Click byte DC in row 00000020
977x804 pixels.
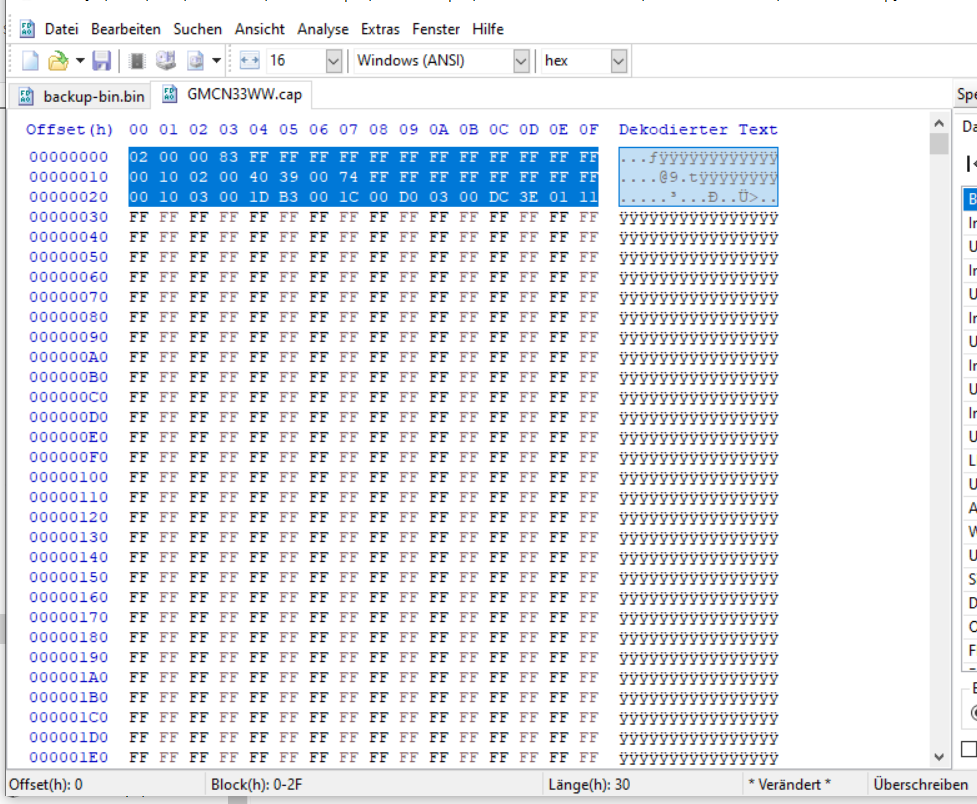point(498,197)
